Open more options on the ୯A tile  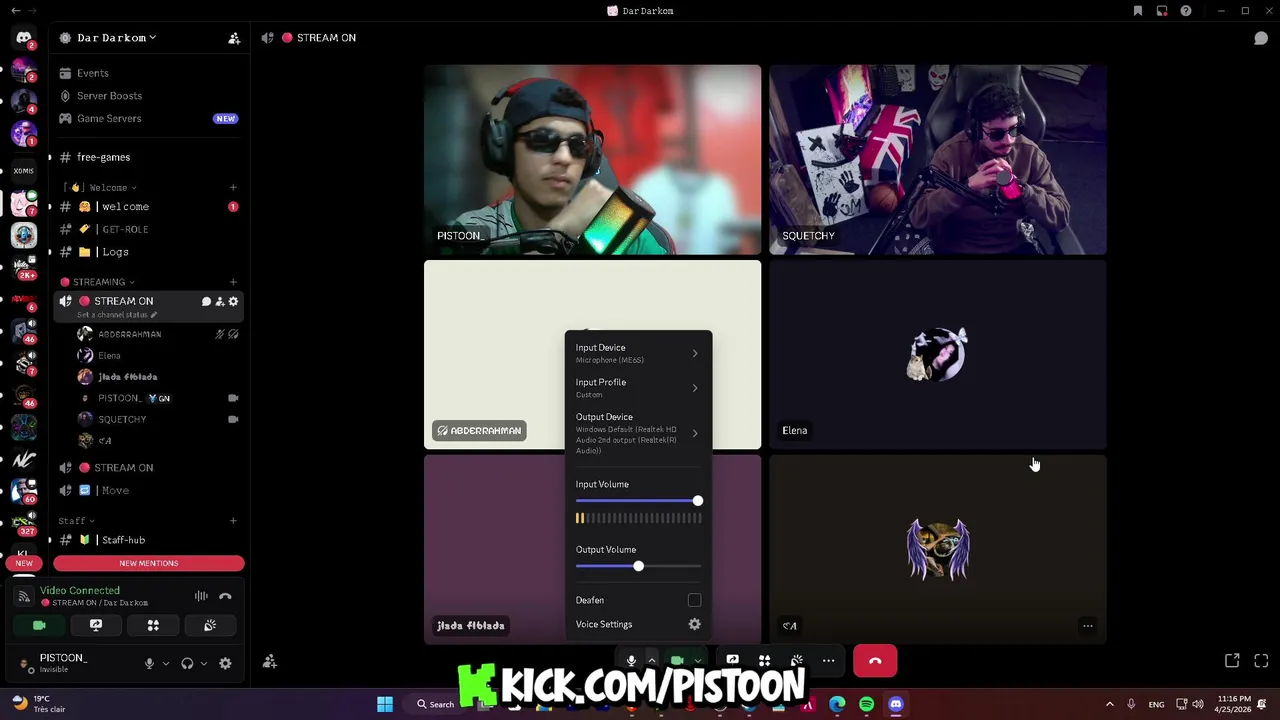pos(1088,626)
